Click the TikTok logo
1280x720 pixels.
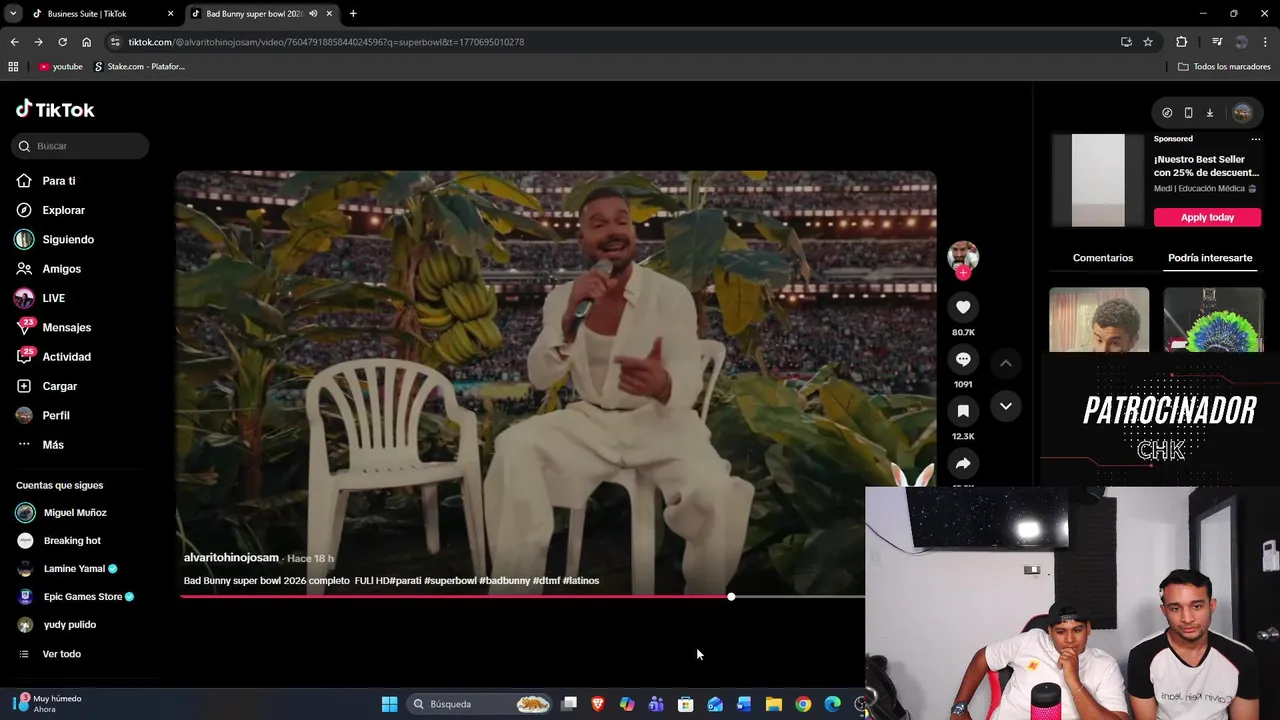pos(55,109)
